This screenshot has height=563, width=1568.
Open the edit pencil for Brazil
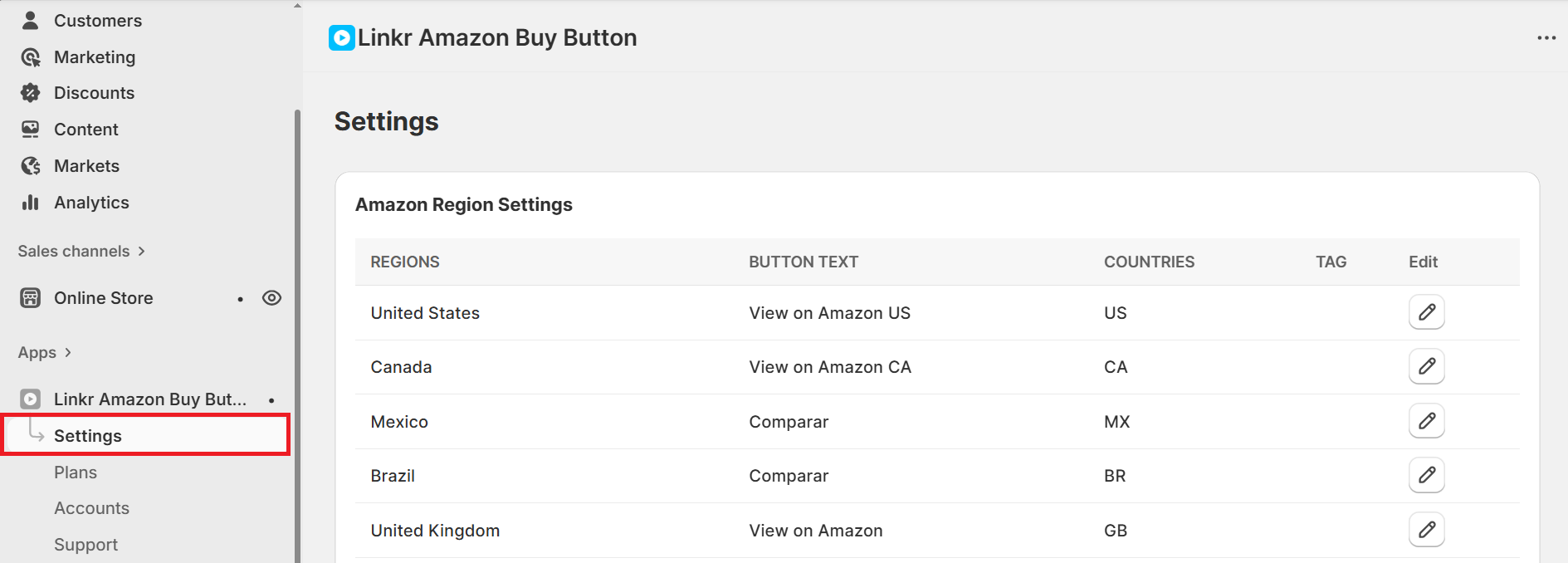[x=1426, y=475]
